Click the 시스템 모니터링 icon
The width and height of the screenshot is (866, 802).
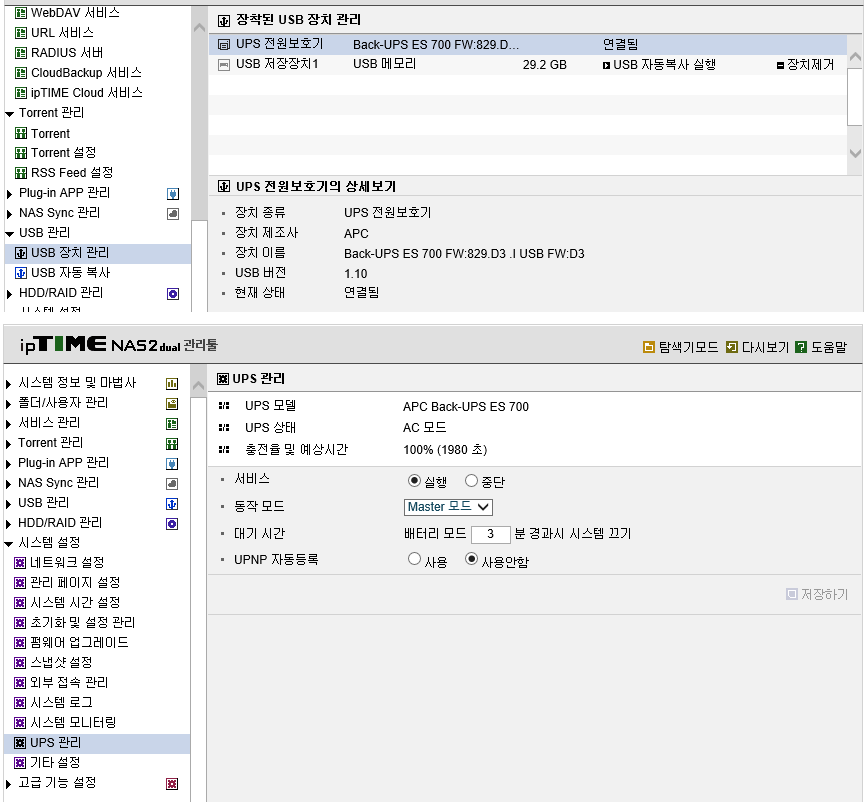[x=20, y=722]
